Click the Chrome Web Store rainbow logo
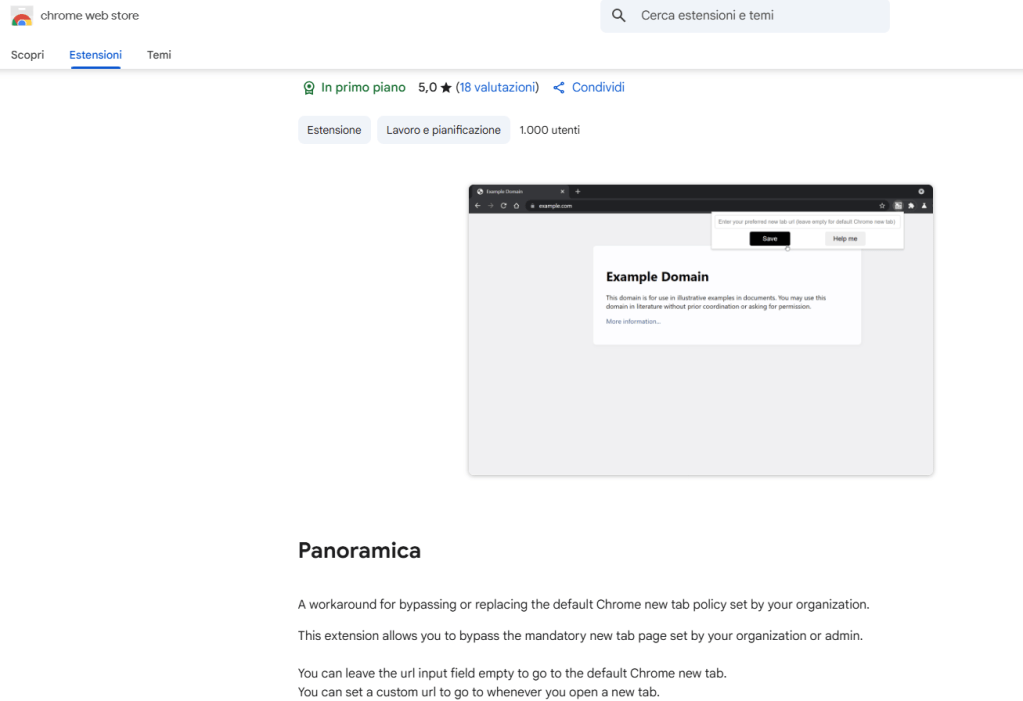The image size is (1023, 701). point(21,16)
